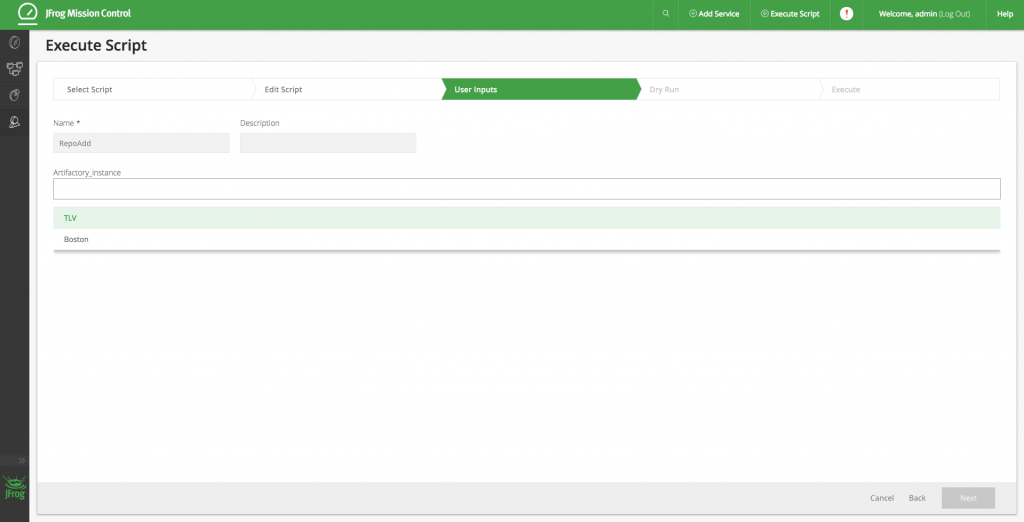Click the JFrog Mission Control title

click(x=88, y=13)
